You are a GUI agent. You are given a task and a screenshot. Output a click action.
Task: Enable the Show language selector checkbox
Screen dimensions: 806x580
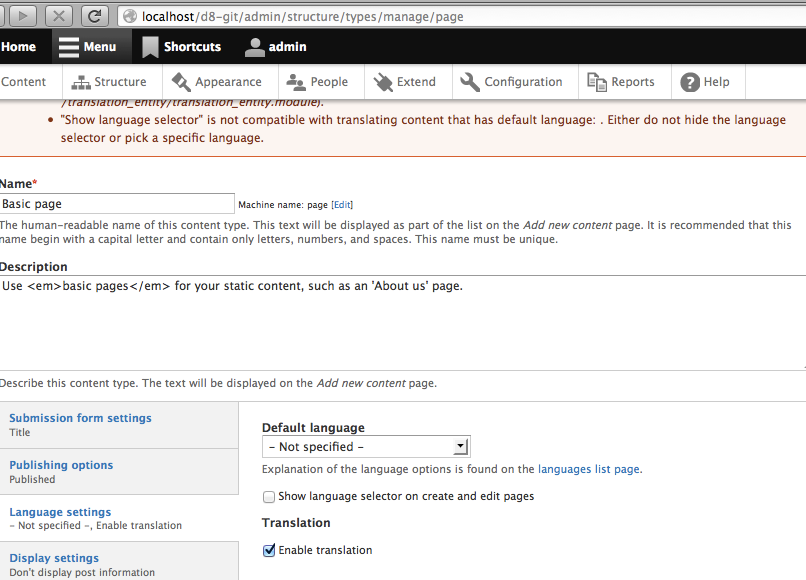[x=268, y=496]
